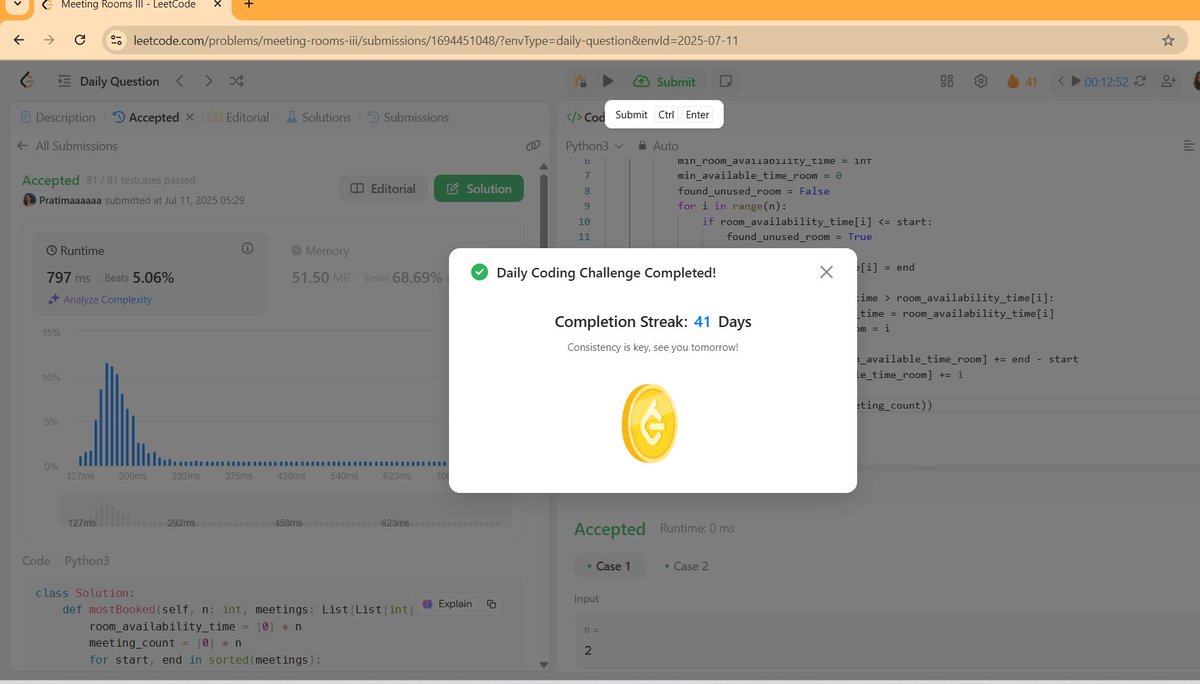Open the Python3 dropdown in the Code section

coord(87,560)
